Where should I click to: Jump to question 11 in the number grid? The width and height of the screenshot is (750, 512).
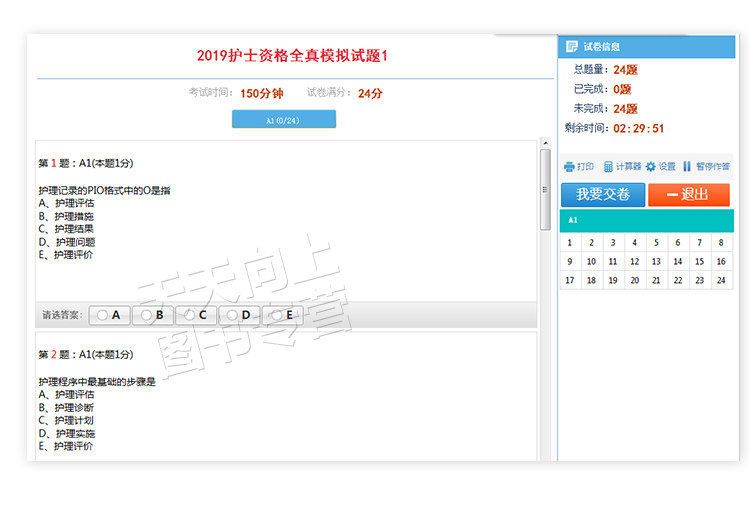613,261
